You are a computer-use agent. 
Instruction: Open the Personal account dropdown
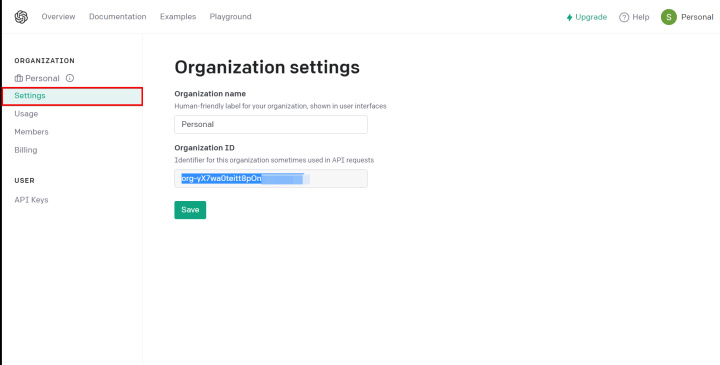point(697,17)
